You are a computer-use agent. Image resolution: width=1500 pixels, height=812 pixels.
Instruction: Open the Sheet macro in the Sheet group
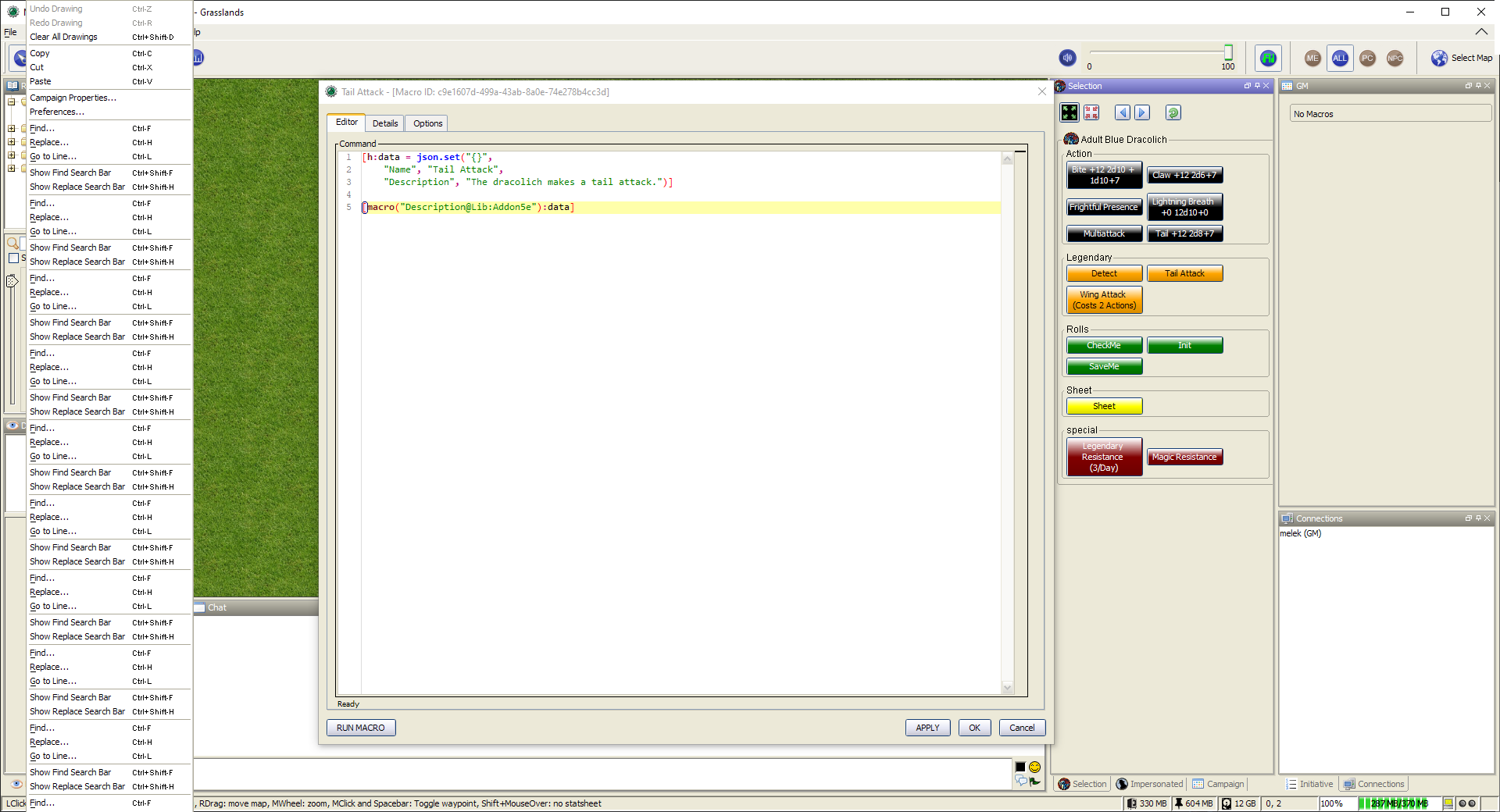[x=1103, y=405]
